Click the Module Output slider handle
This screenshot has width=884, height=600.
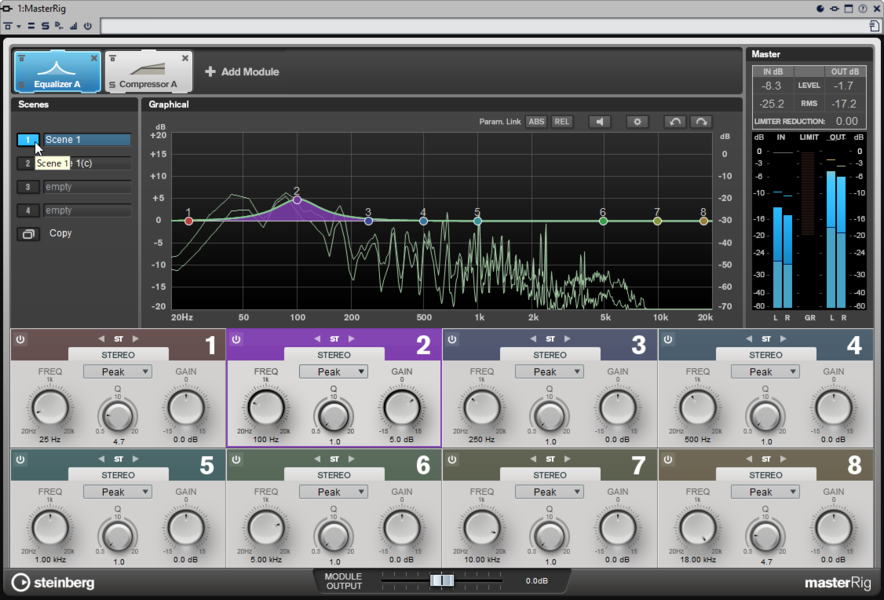tap(442, 580)
